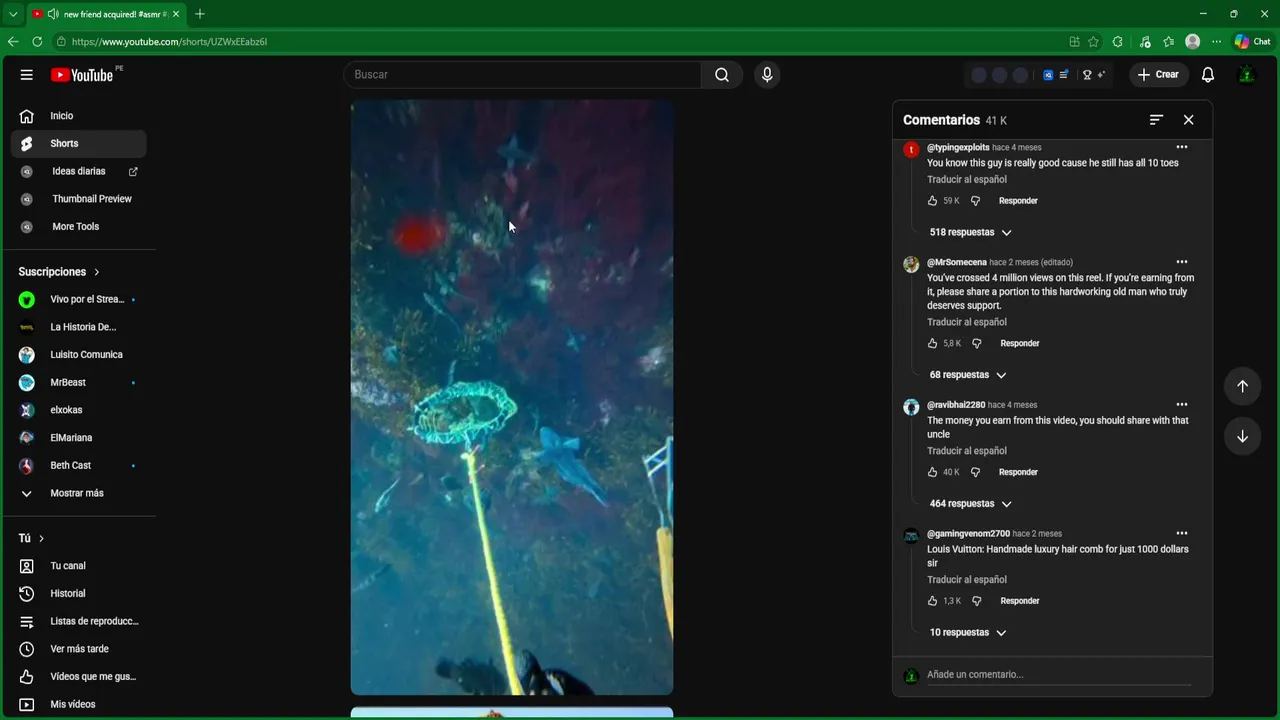1280x720 pixels.
Task: Expand 10 respuestas replies
Action: pos(967,633)
